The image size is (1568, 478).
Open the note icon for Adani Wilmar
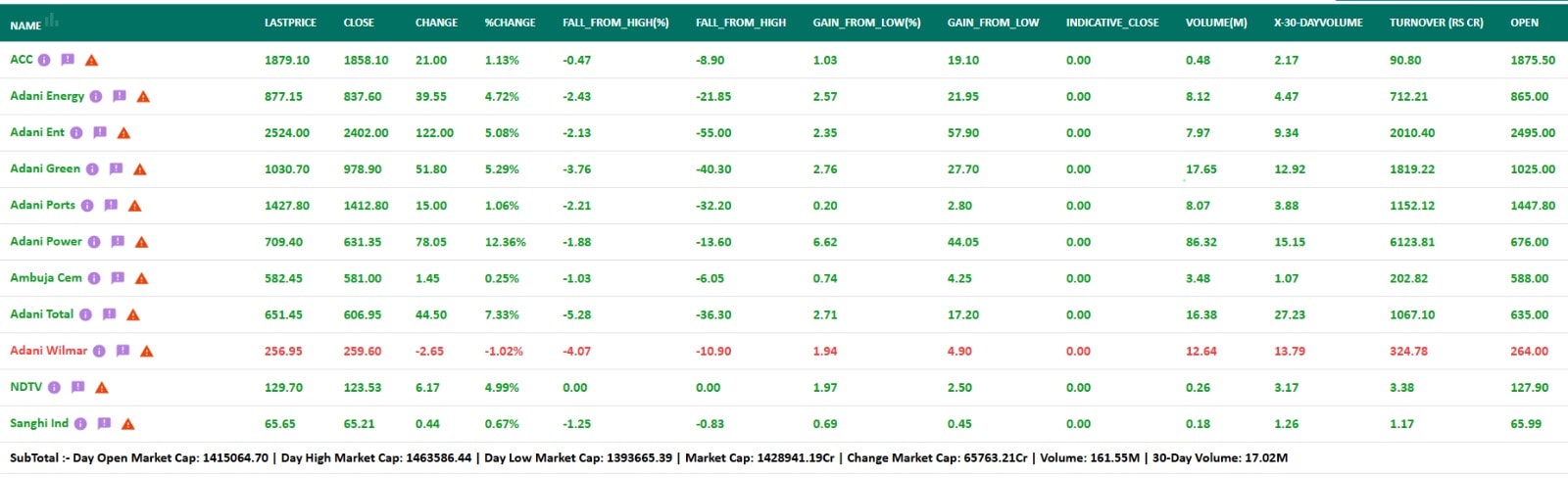(122, 351)
